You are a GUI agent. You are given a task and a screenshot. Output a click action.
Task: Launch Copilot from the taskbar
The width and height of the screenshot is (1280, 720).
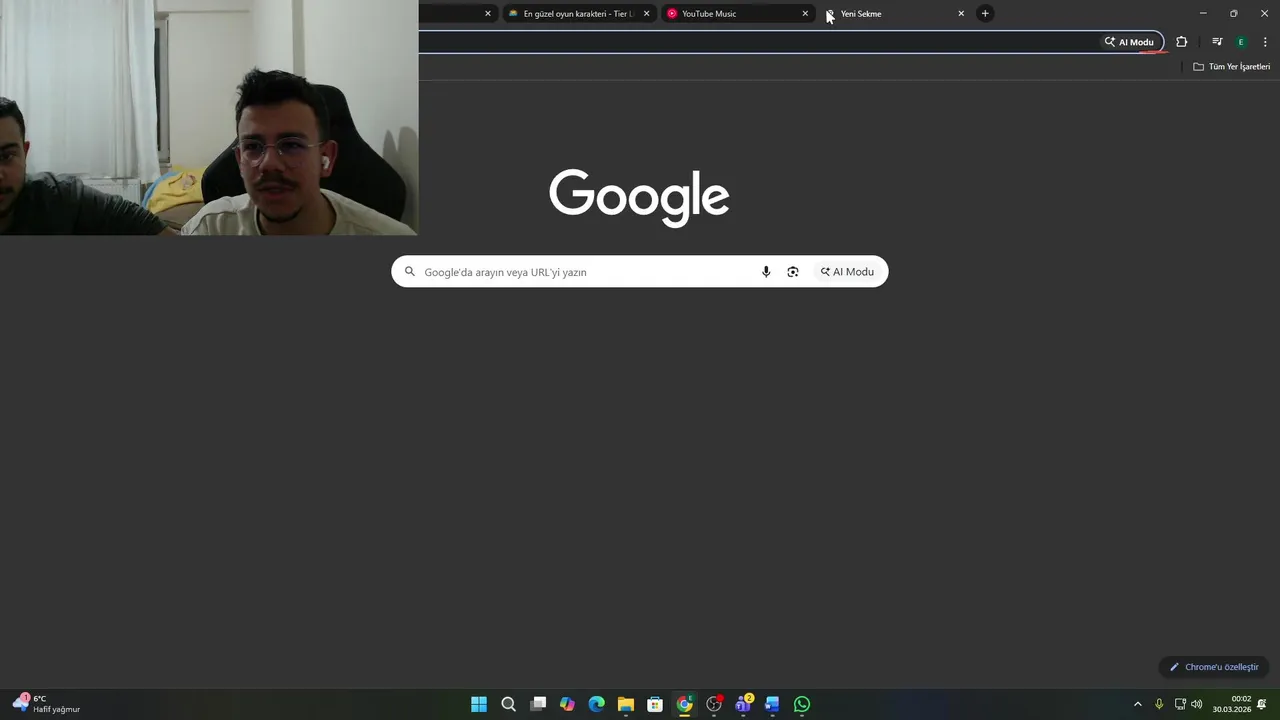[x=567, y=704]
